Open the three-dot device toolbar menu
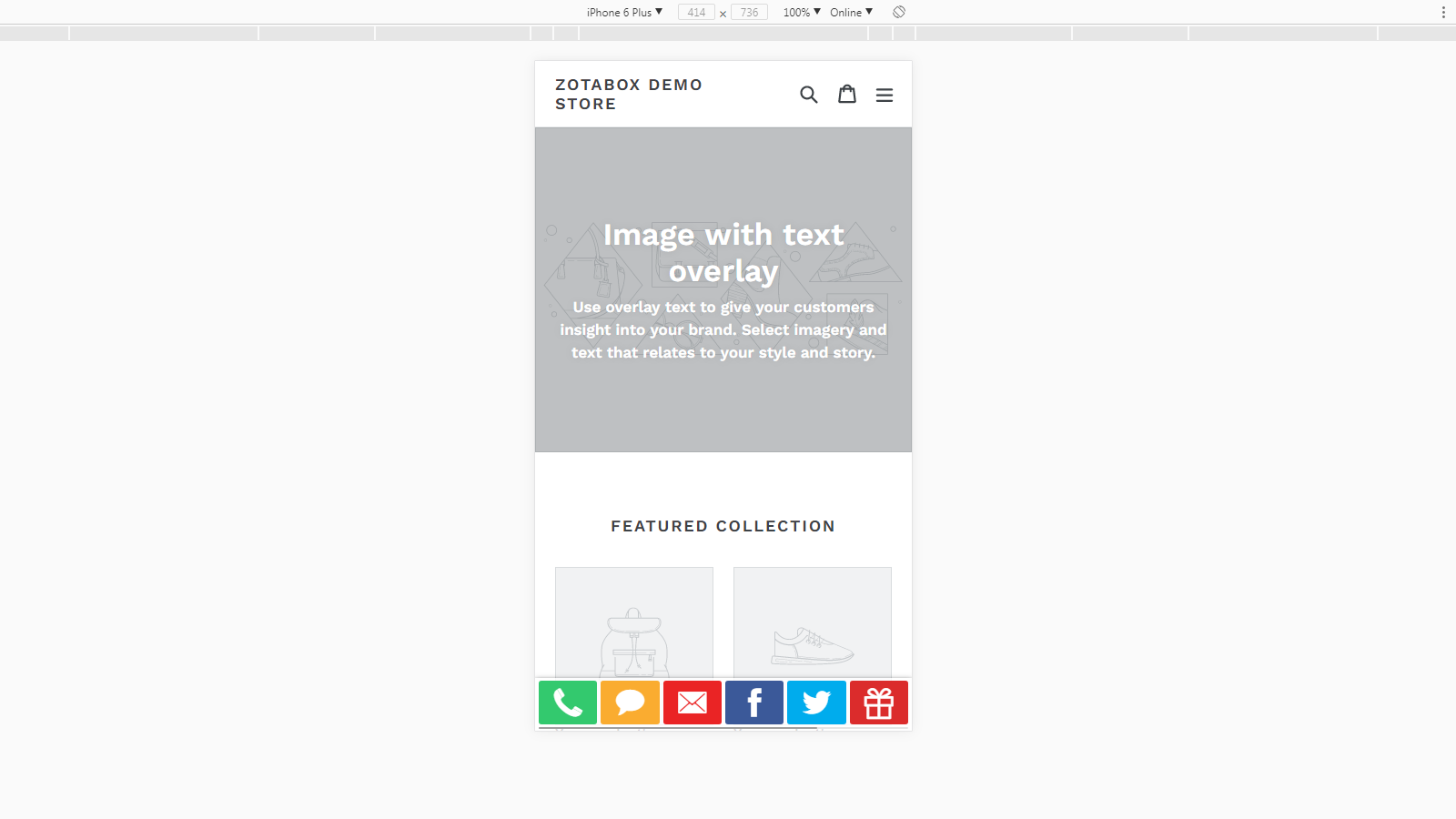1456x819 pixels. [1443, 12]
